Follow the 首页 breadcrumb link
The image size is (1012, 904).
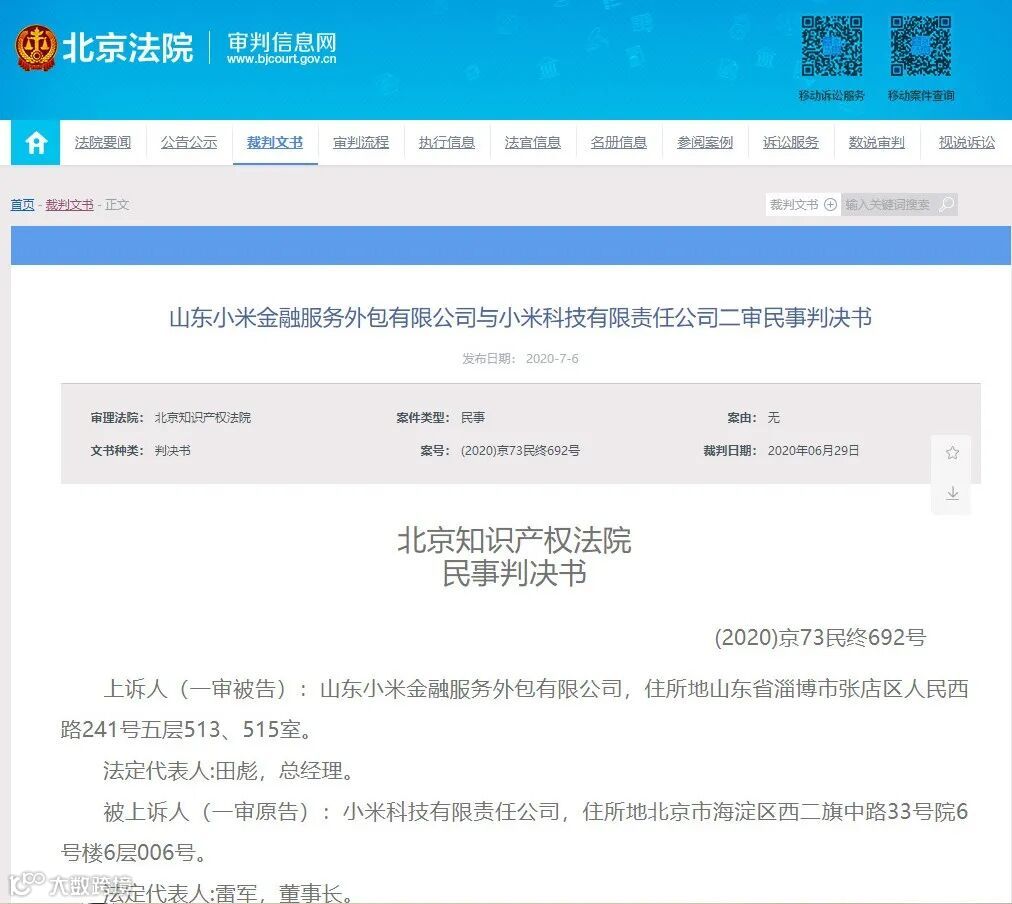click(23, 205)
